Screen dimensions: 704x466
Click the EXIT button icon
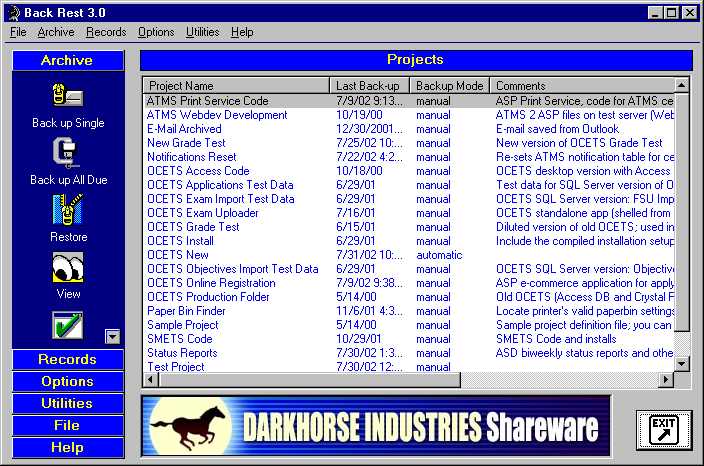point(664,430)
